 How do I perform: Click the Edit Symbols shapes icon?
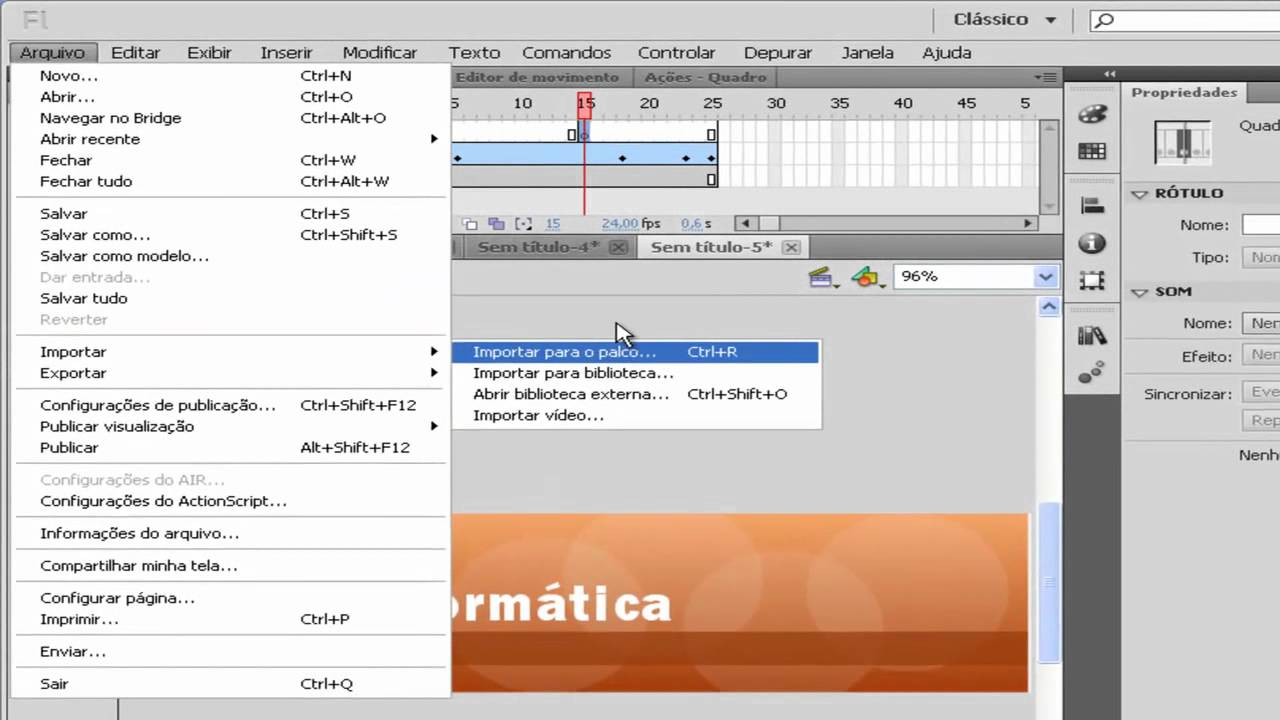coord(867,277)
